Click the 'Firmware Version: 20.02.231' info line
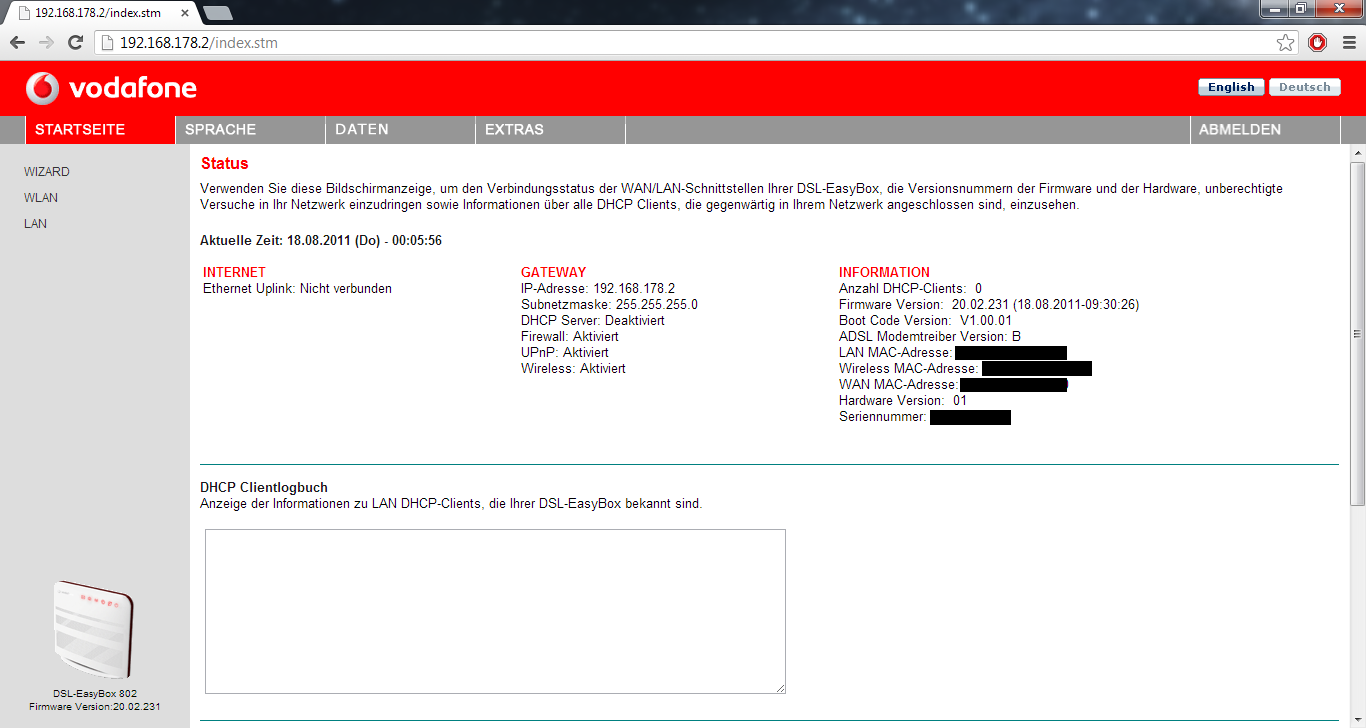This screenshot has width=1366, height=728. point(989,305)
